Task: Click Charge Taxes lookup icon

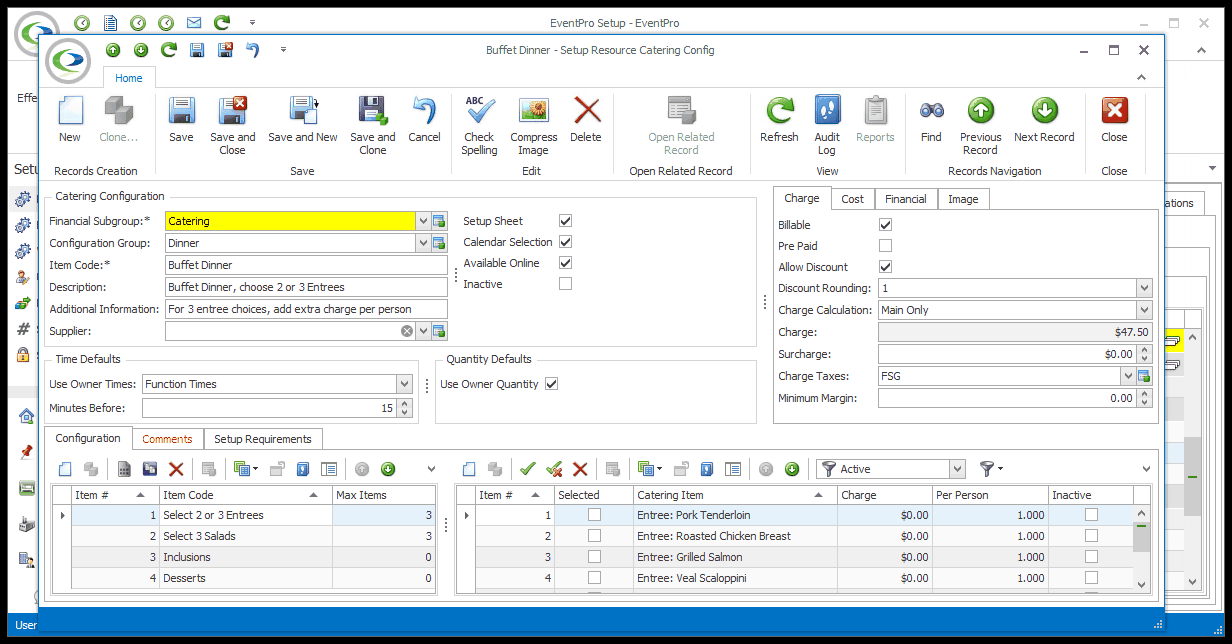Action: tap(1144, 376)
